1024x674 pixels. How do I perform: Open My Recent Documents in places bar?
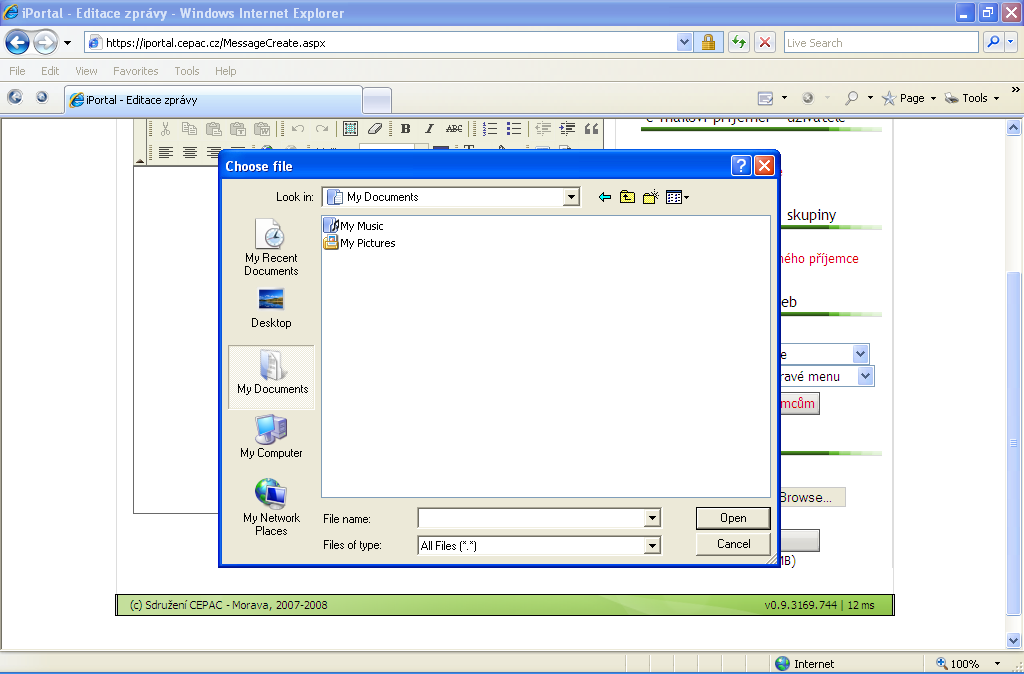(271, 248)
